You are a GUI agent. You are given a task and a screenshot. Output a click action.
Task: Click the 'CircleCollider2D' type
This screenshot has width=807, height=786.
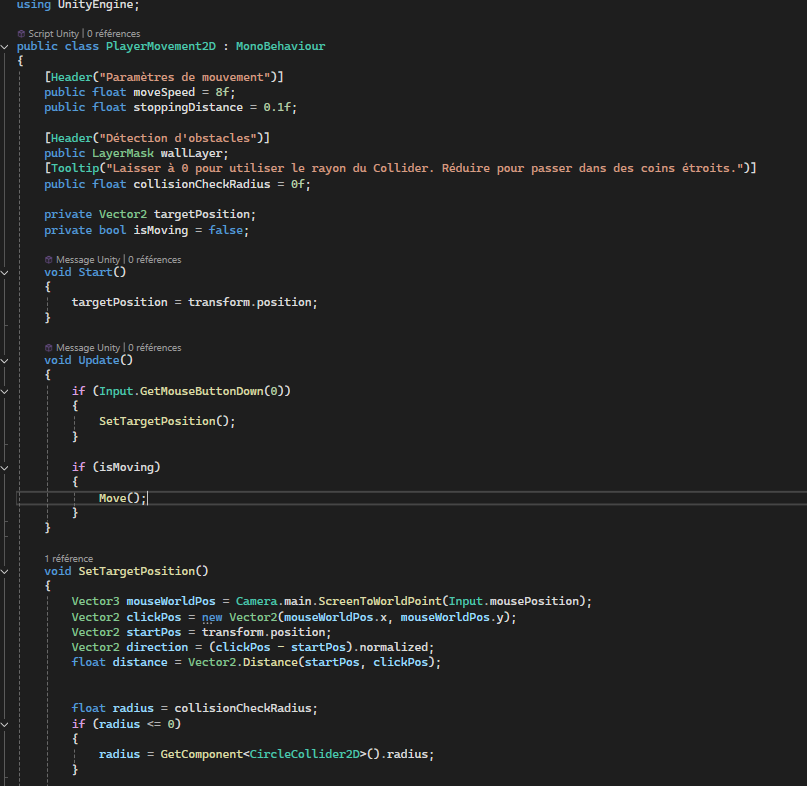pos(305,754)
